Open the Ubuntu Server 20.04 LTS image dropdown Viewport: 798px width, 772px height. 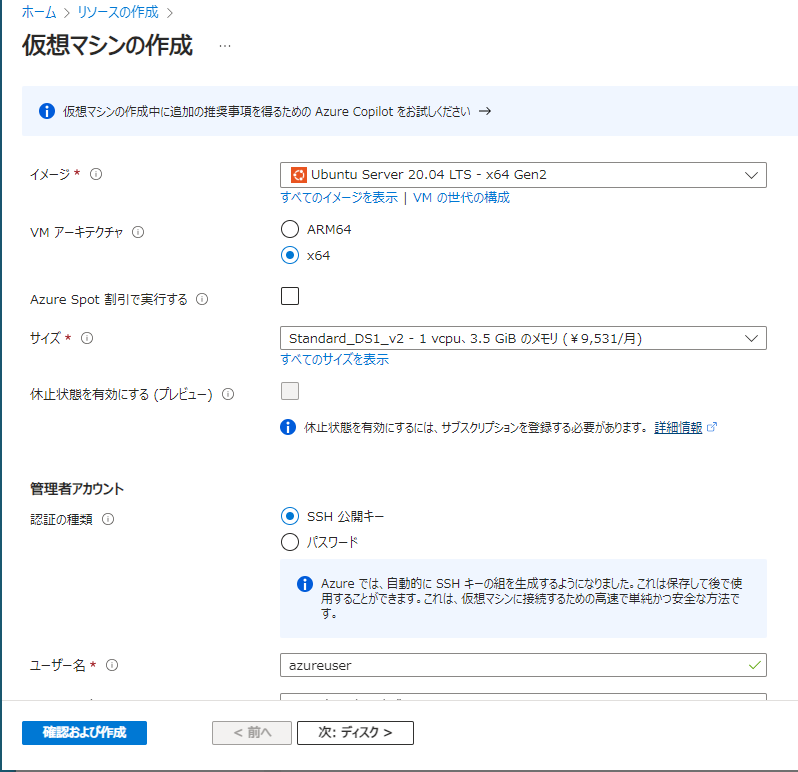523,175
